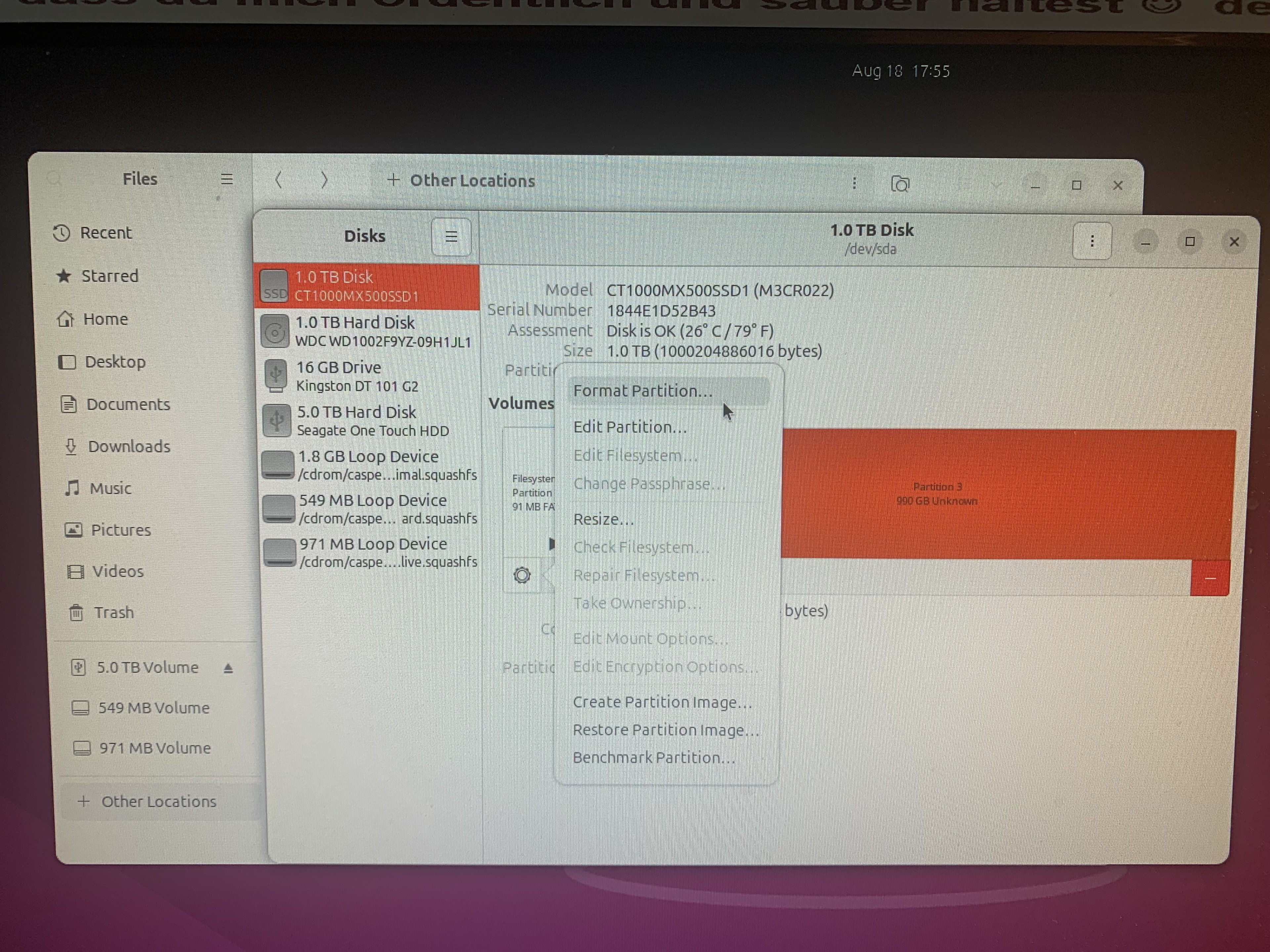Click the red delete partition minus button
This screenshot has height=952, width=1270.
[x=1210, y=578]
